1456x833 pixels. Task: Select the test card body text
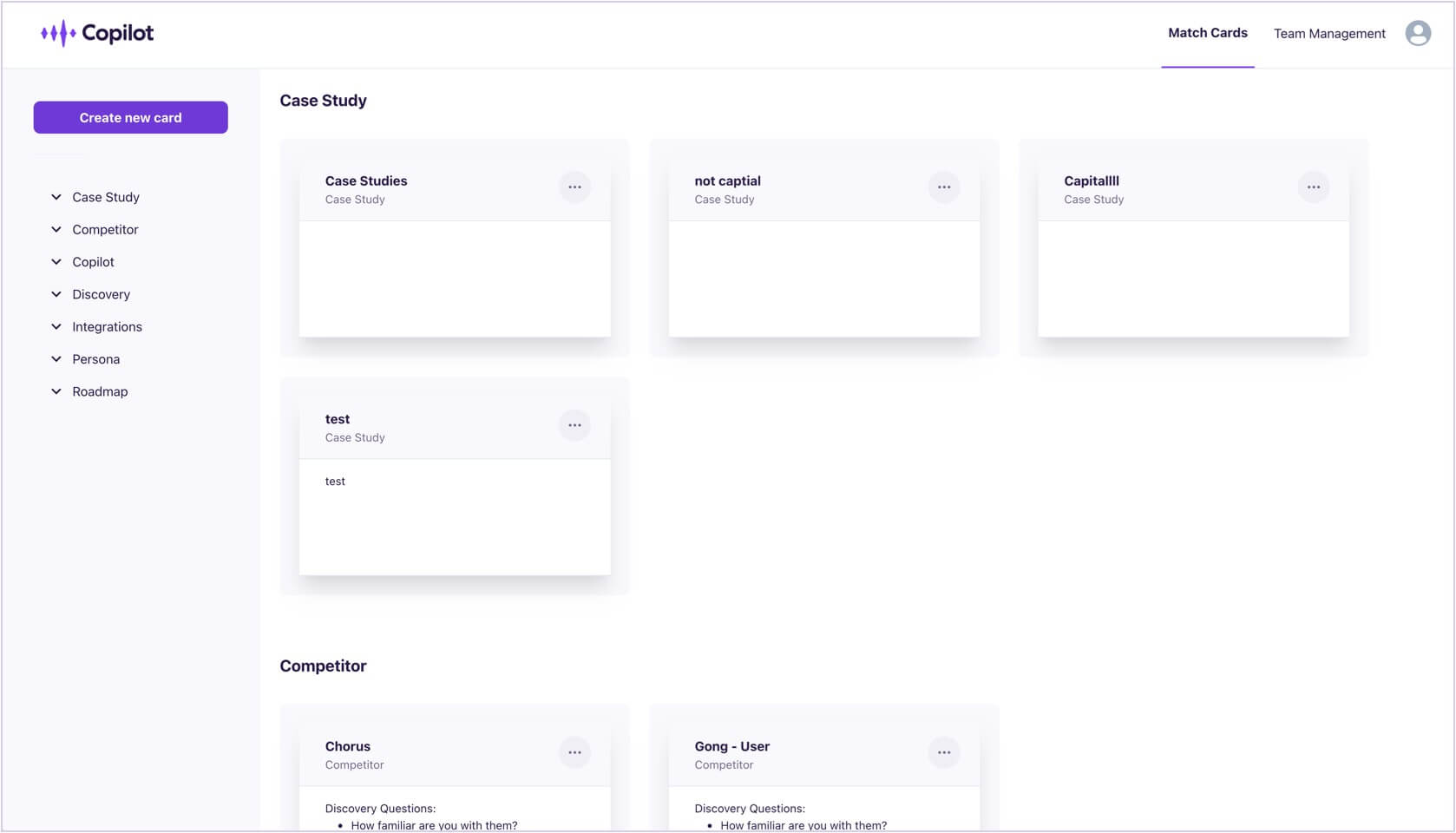[x=336, y=481]
